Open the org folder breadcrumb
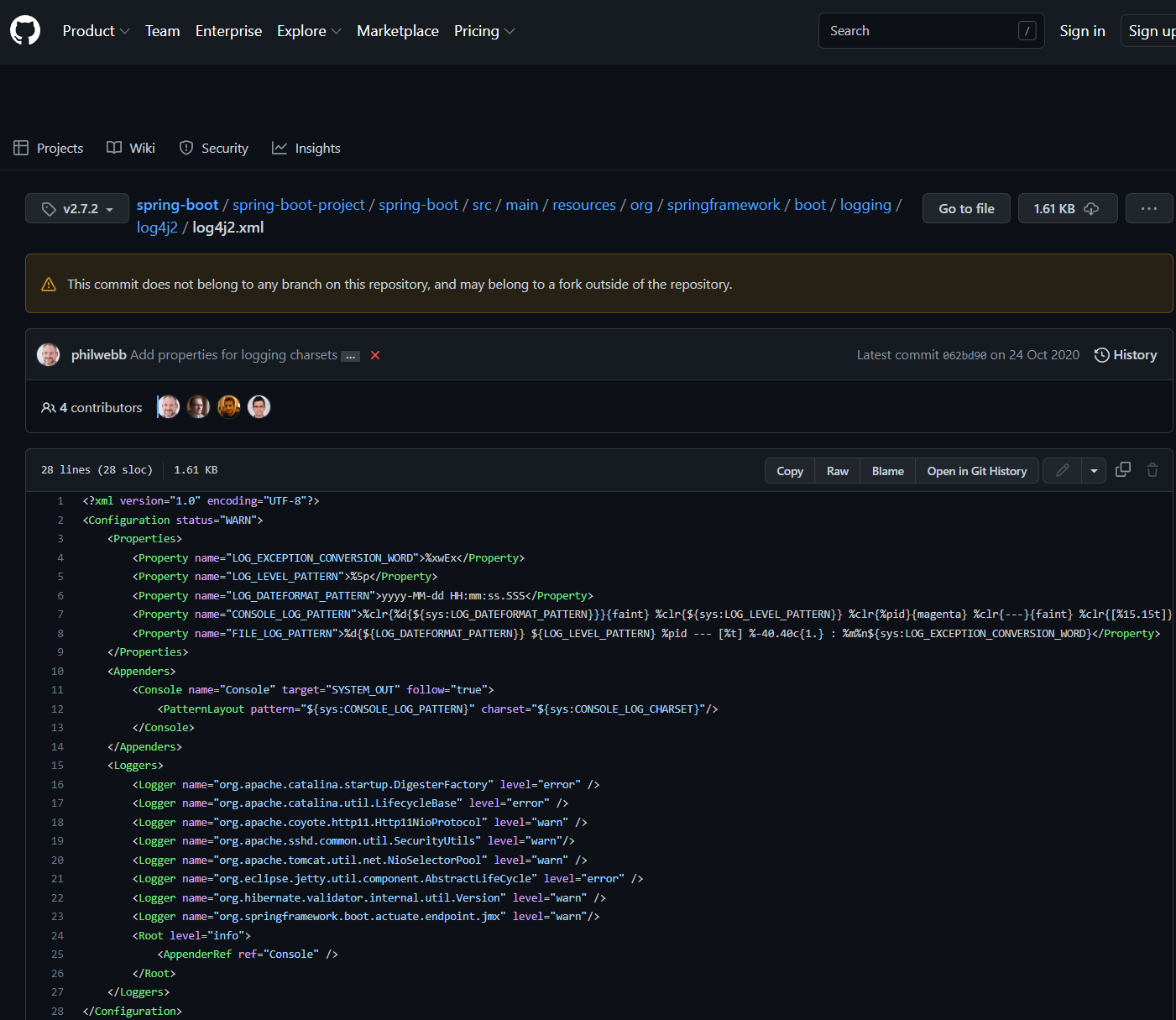1176x1020 pixels. point(641,205)
